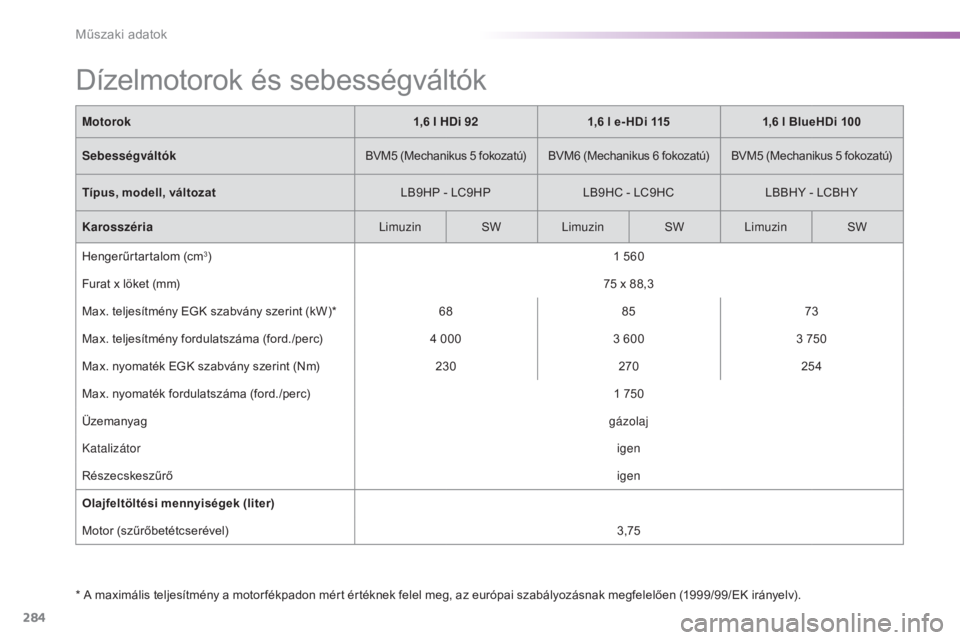Image resolution: width=960 pixels, height=640 pixels.
Task: Click the Olajfeltöltési mennyiségek (liter) label
Action: [178, 503]
